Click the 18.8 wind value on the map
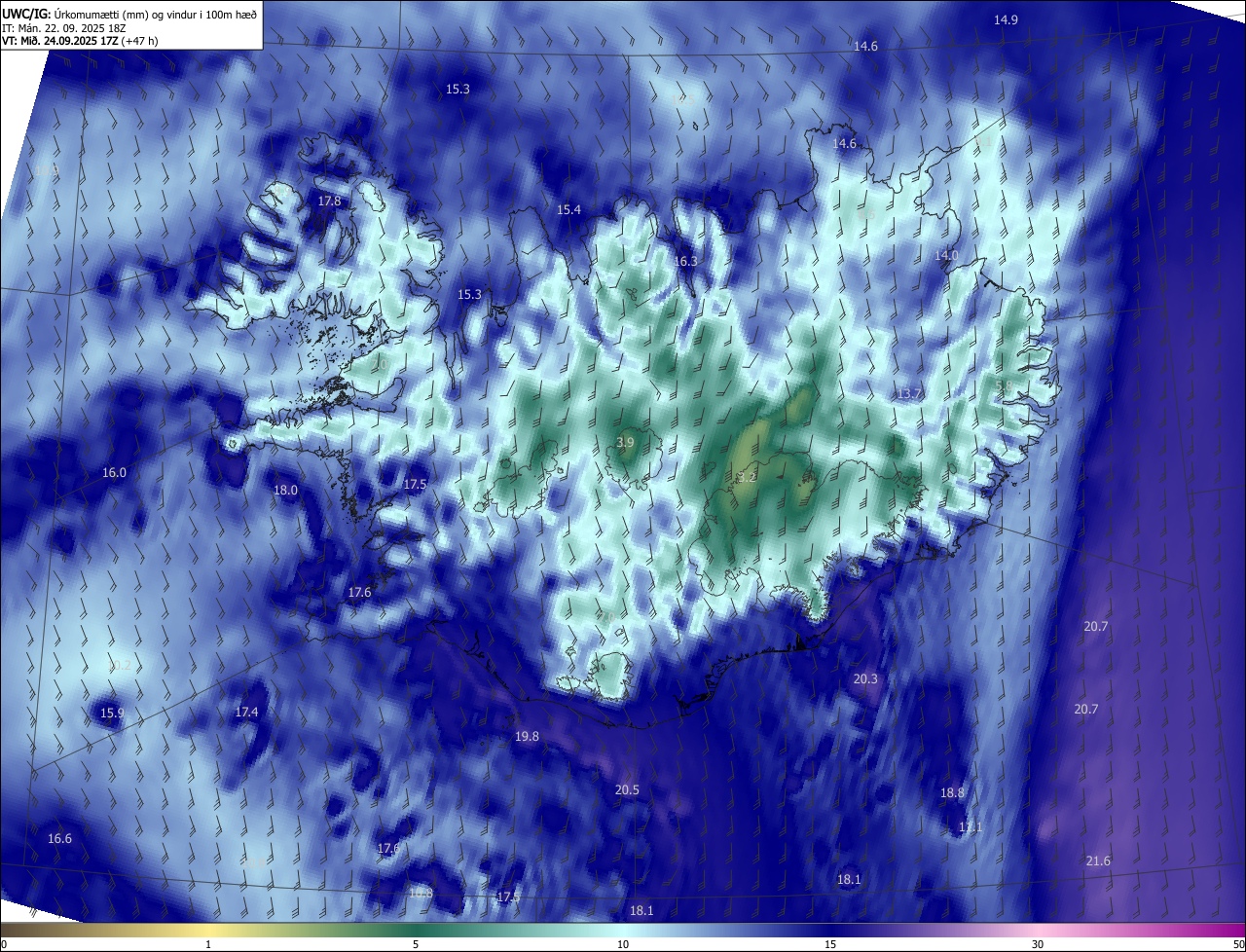Viewport: 1246px width, 952px height. [x=952, y=793]
